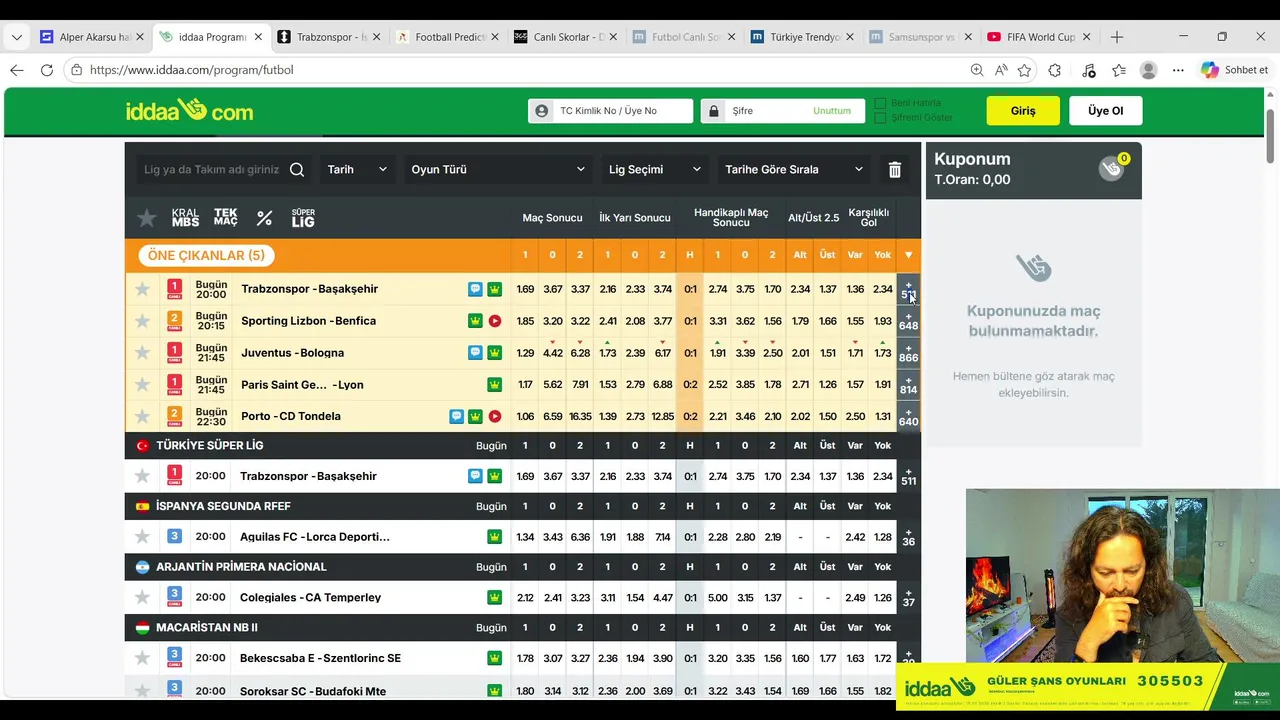Expand more bets +640 for Porto - CD Tondela

pyautogui.click(x=908, y=416)
